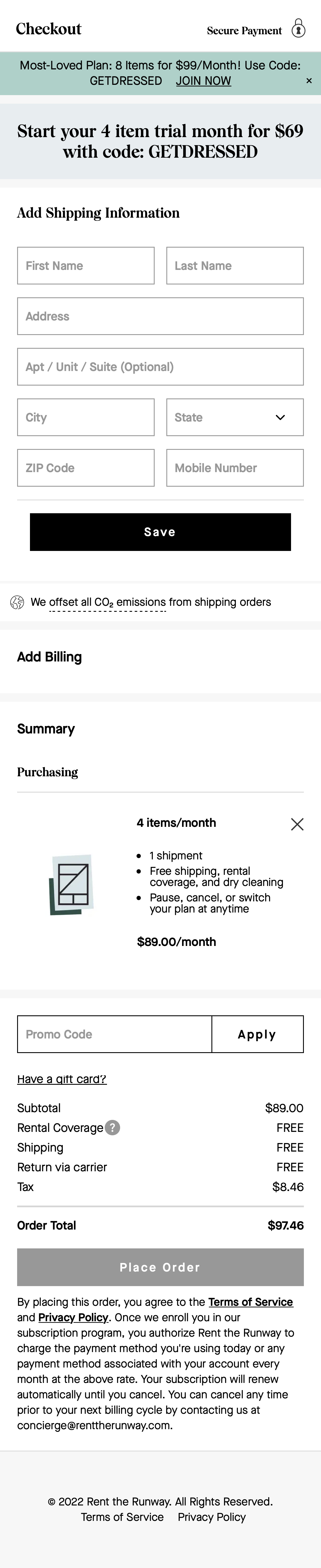
Task: Remove the 4 items/month plan from summary
Action: click(297, 824)
